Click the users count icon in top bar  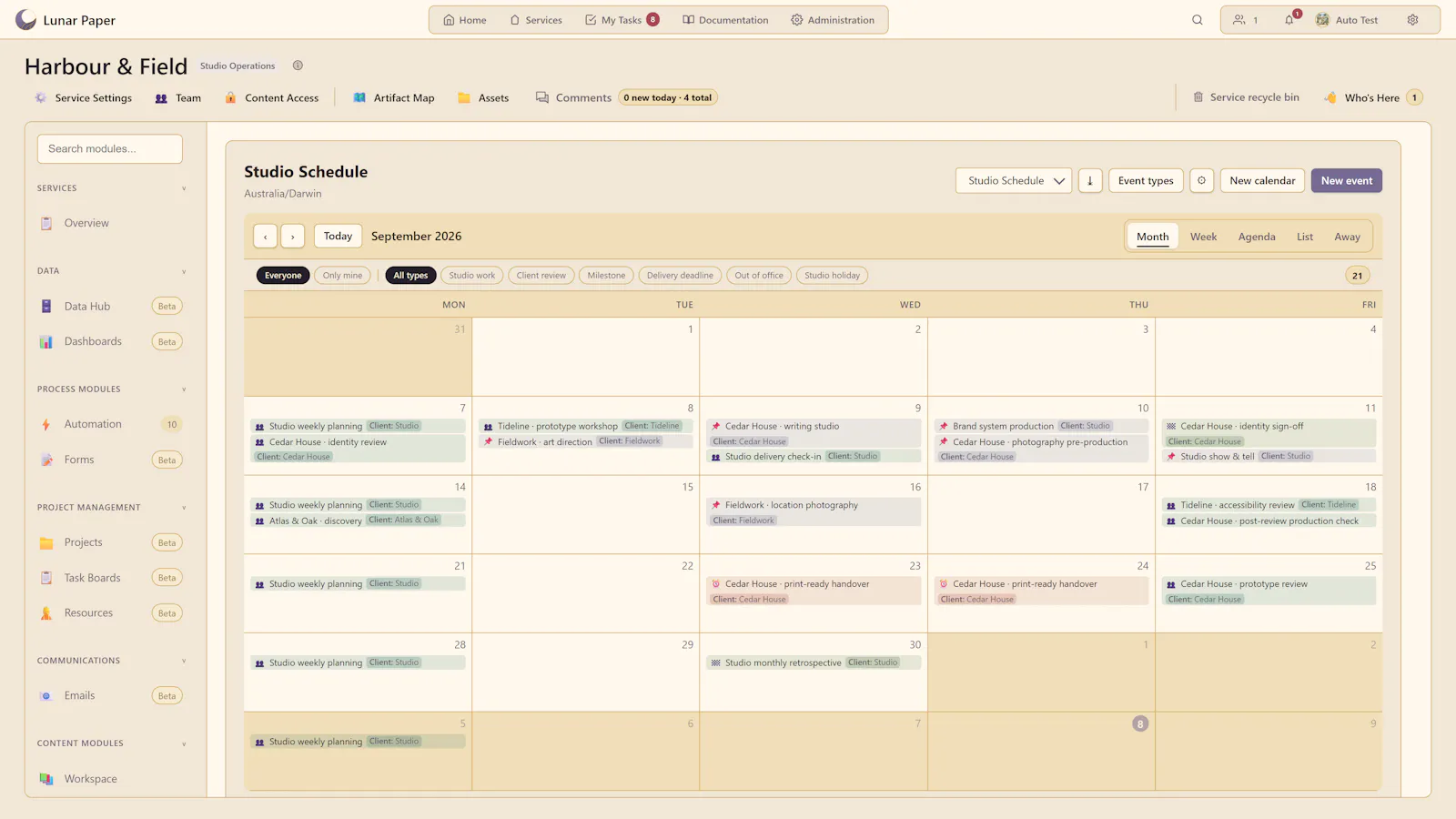point(1245,20)
